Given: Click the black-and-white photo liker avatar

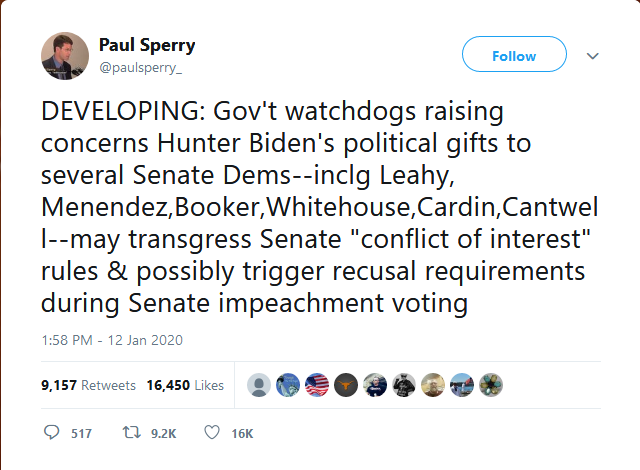Looking at the screenshot, I should click(404, 385).
